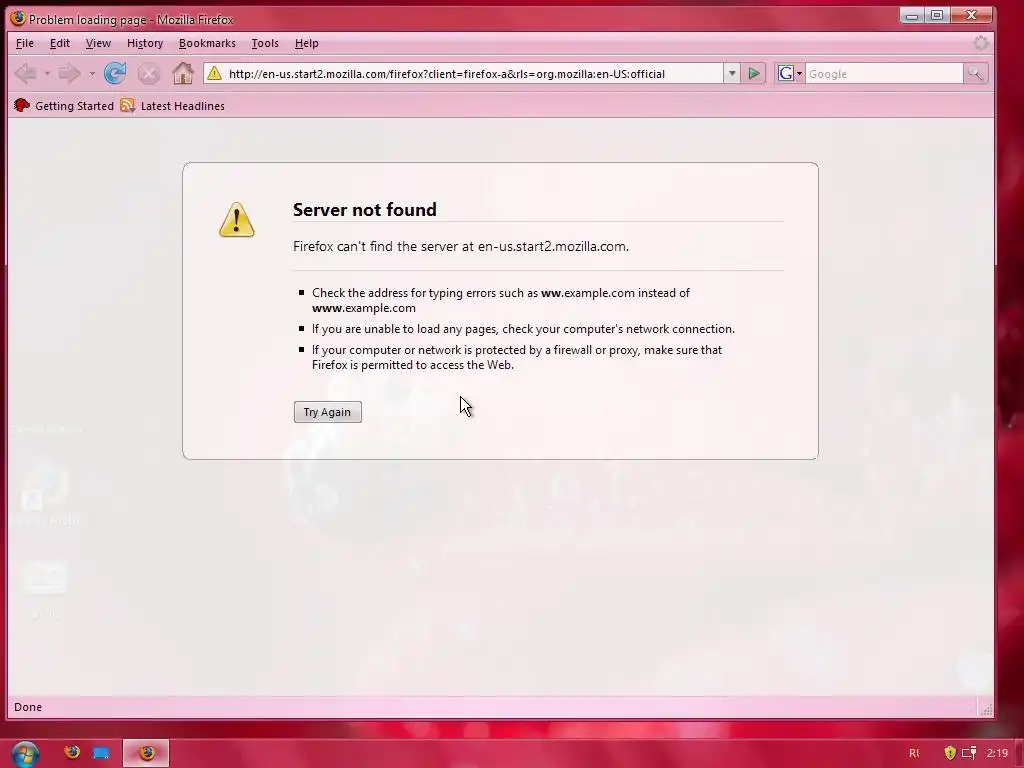Open the Help menu
The height and width of the screenshot is (768, 1024).
point(306,43)
